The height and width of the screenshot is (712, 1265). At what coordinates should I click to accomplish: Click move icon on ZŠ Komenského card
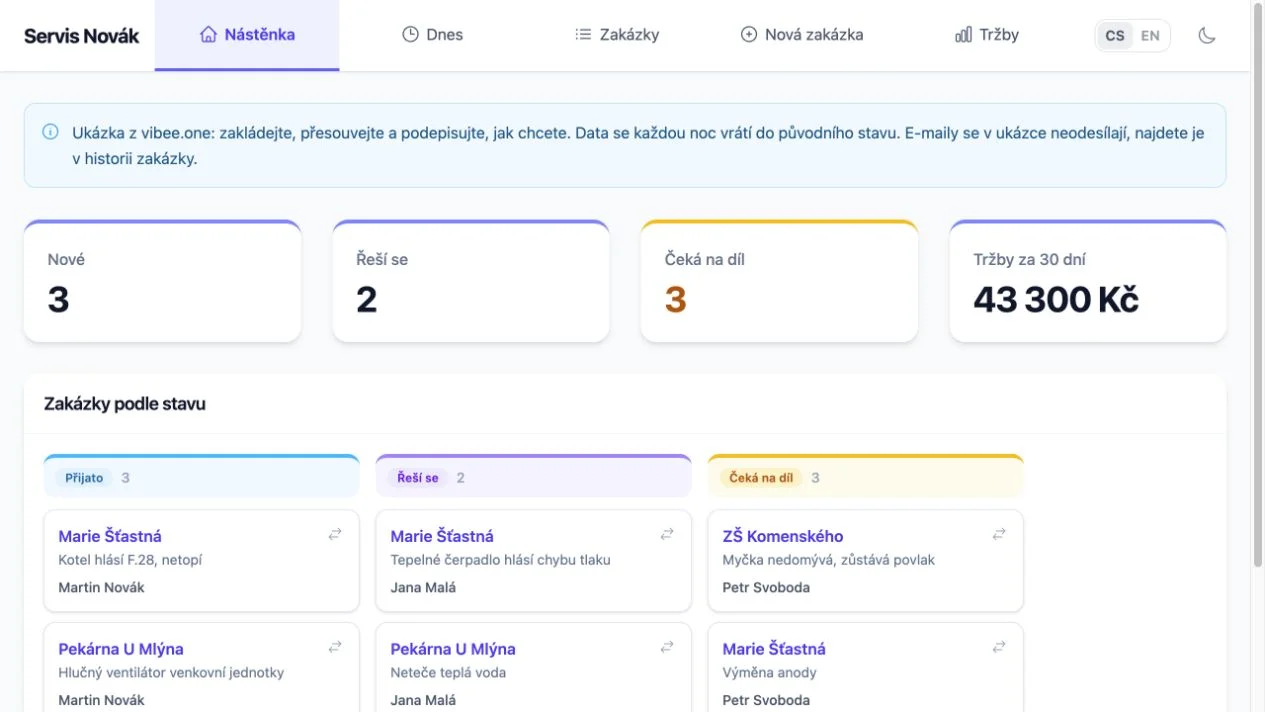coord(999,535)
